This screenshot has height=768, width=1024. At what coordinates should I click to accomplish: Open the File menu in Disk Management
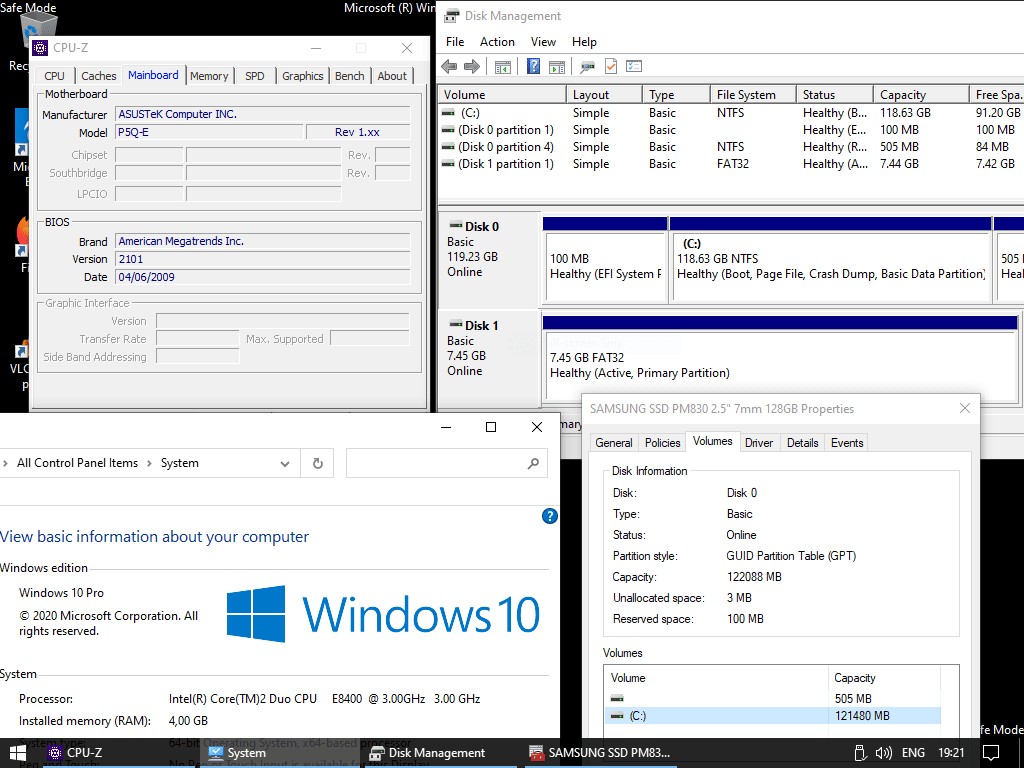click(455, 42)
